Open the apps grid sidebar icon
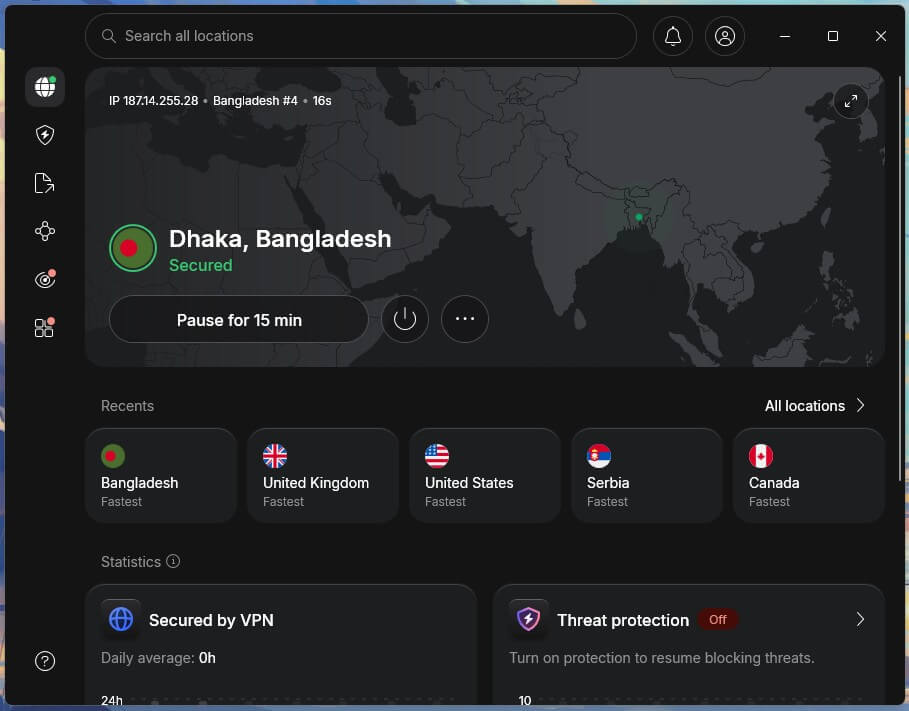 [45, 328]
